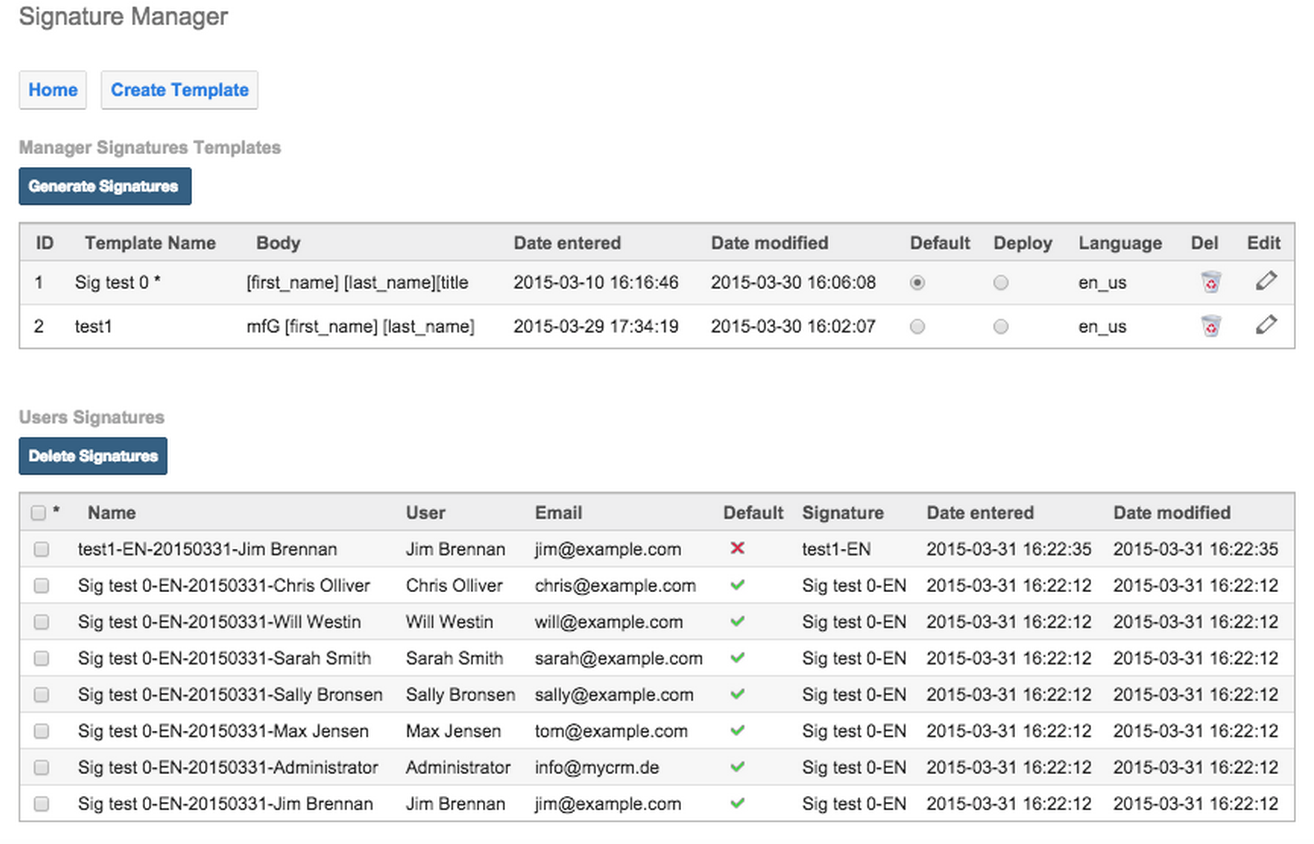Click Body column header
1314x844 pixels.
click(x=278, y=243)
